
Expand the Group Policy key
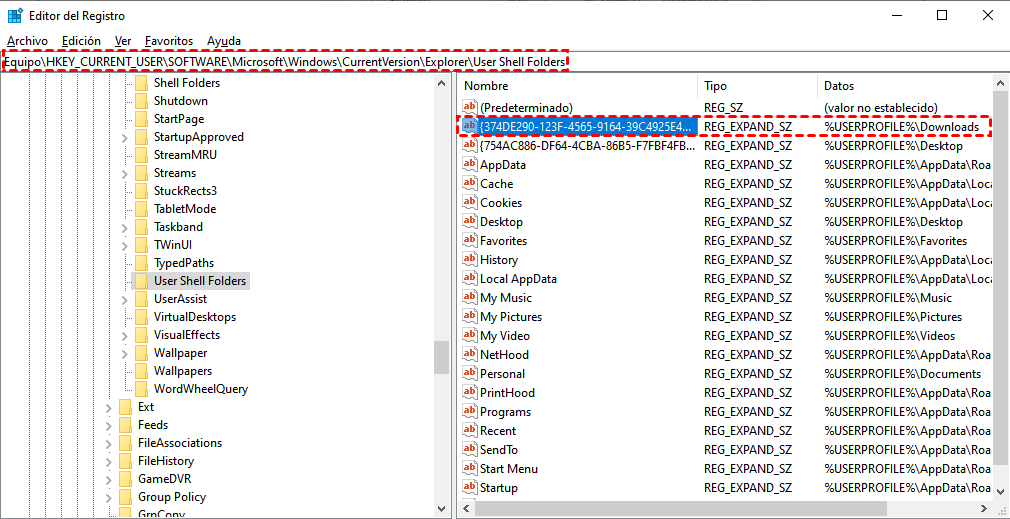[109, 498]
